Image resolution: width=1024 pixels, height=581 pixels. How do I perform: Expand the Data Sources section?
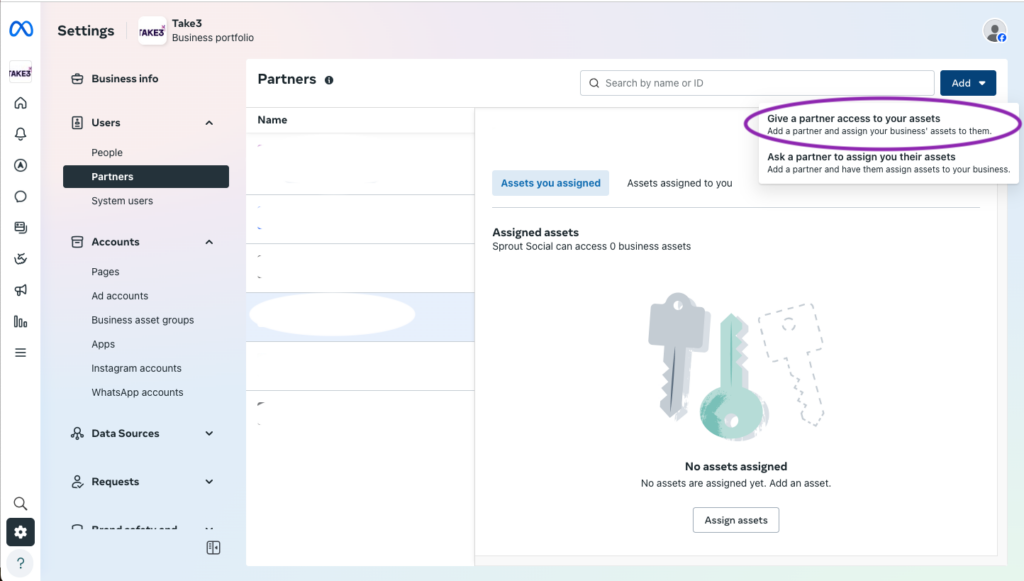tap(209, 433)
